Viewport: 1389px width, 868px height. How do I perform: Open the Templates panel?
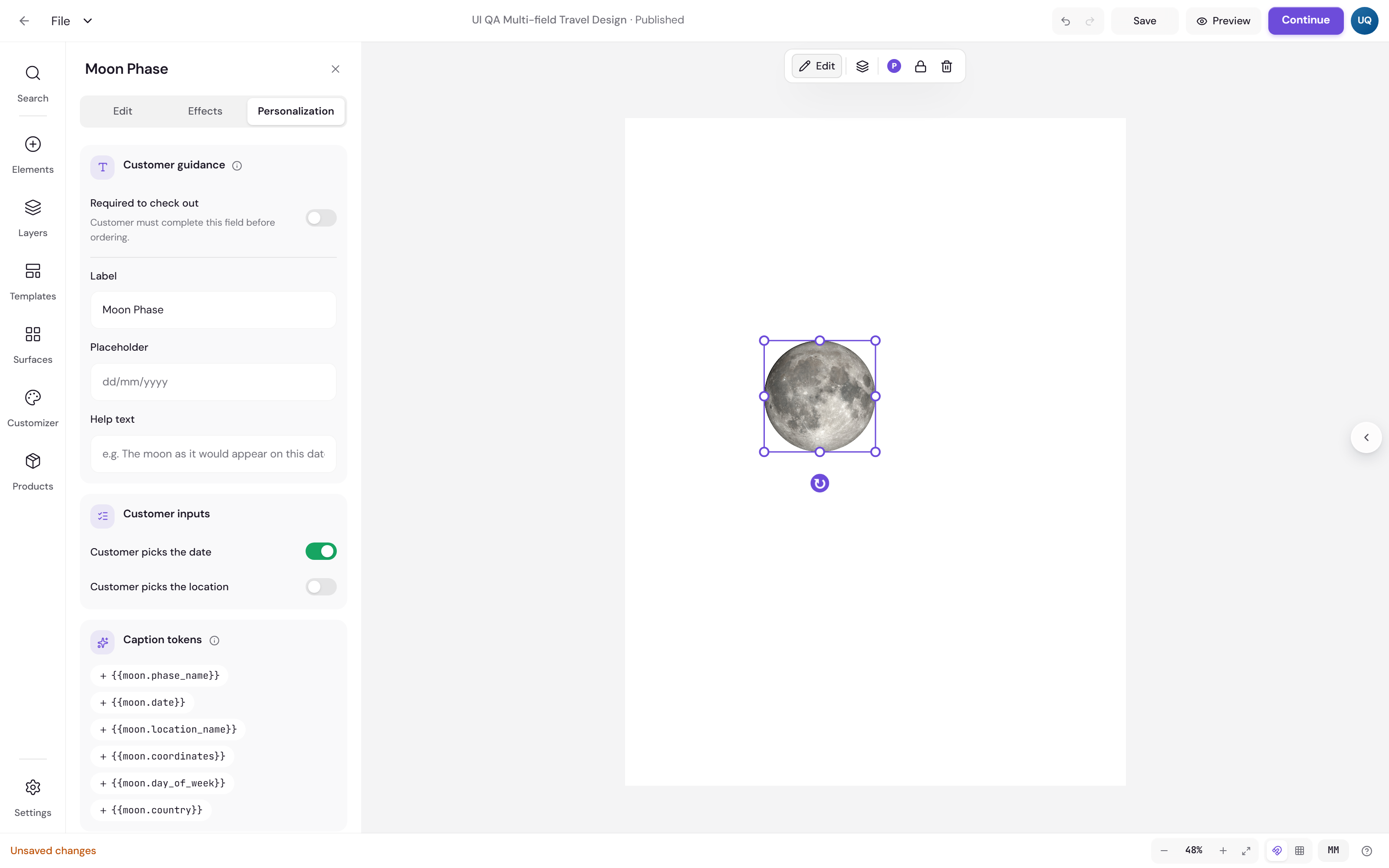(x=33, y=281)
